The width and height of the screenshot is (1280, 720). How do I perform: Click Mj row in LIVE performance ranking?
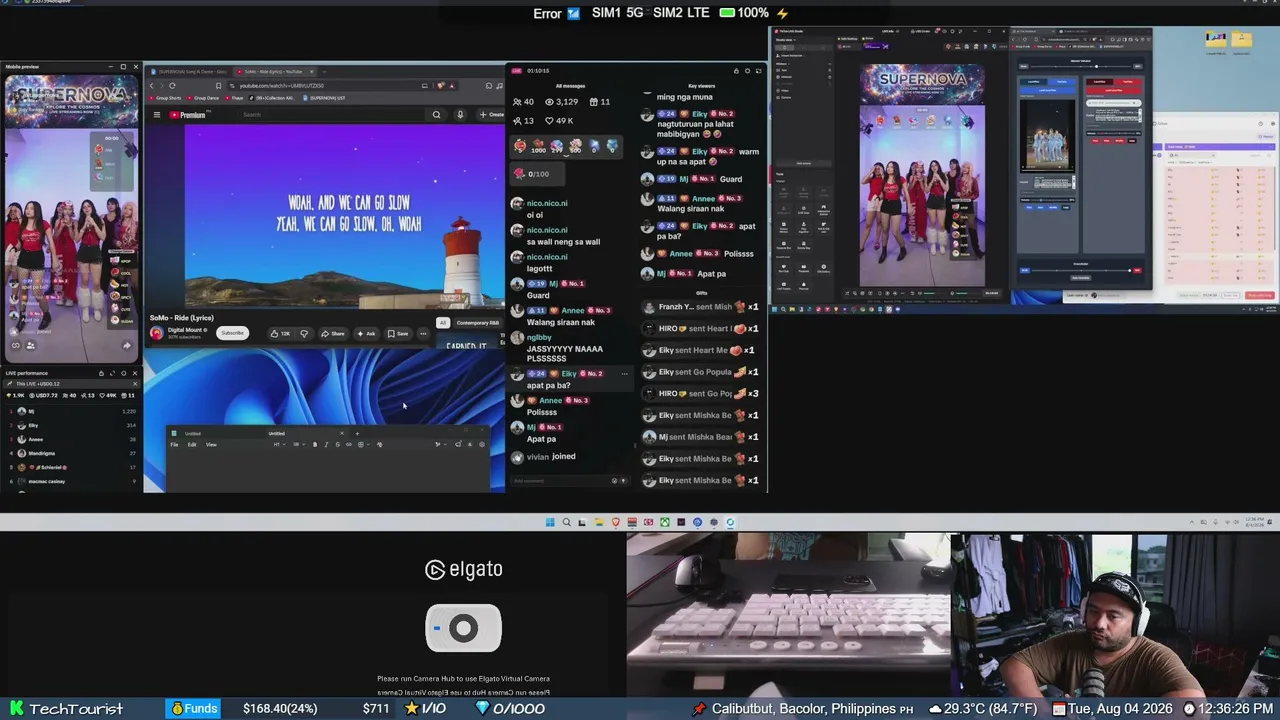pyautogui.click(x=72, y=411)
